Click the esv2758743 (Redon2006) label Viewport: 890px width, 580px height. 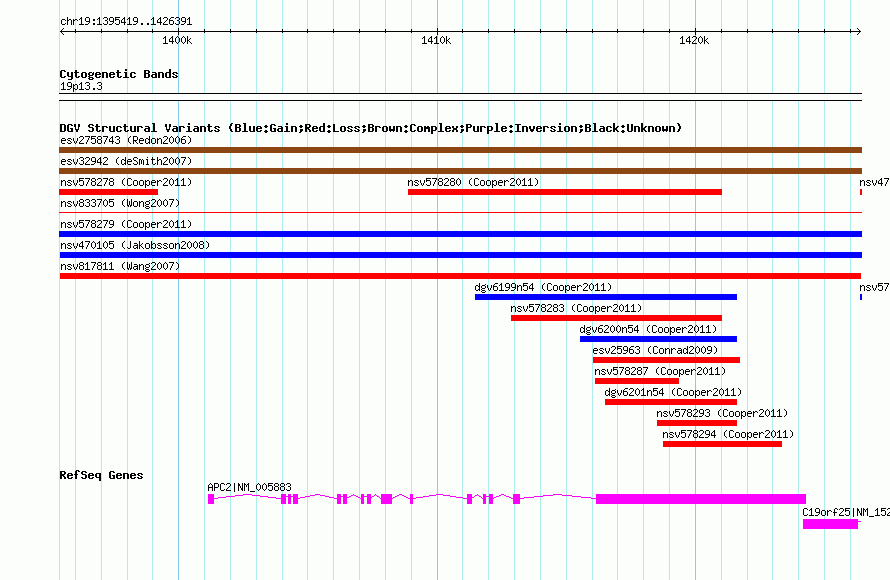tap(126, 140)
